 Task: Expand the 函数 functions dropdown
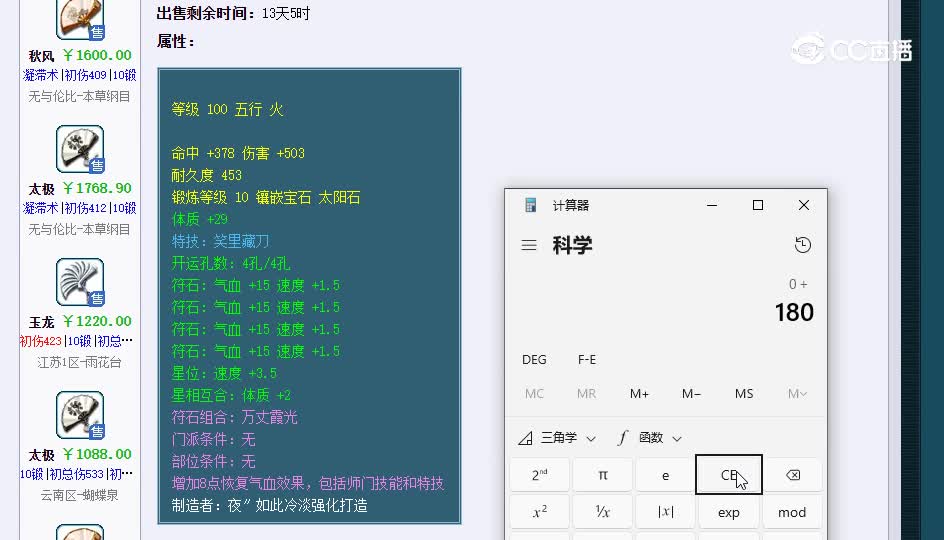coord(650,438)
